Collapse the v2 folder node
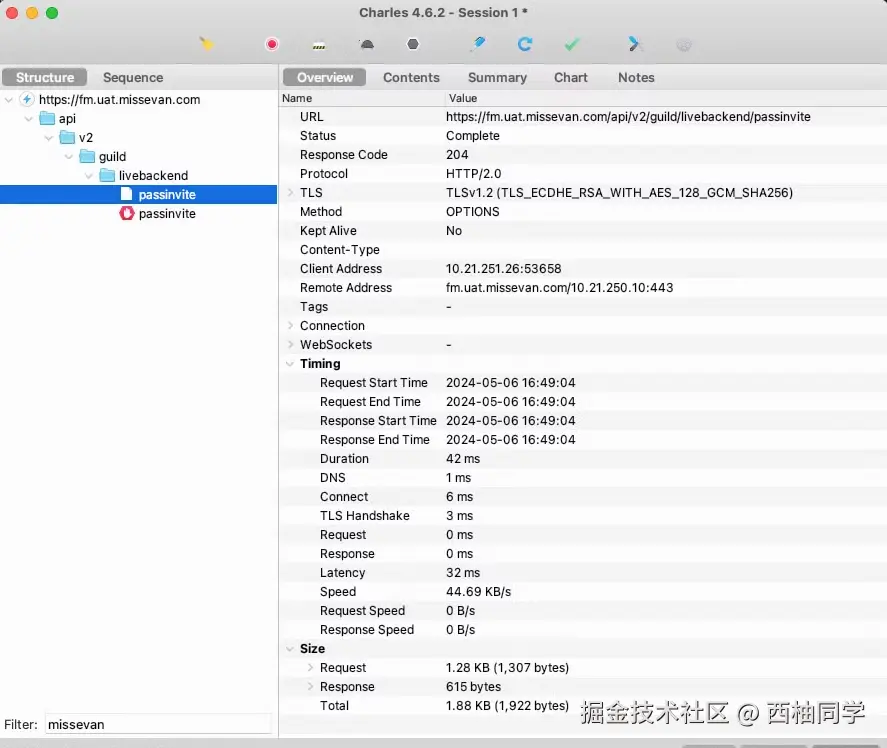 tap(49, 137)
